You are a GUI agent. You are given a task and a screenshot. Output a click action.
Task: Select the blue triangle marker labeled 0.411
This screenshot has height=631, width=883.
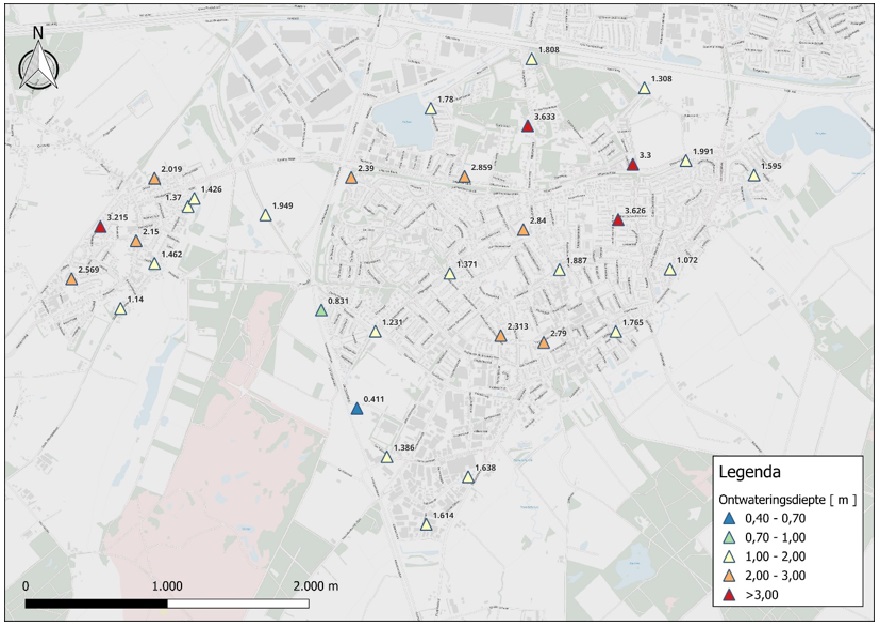click(356, 409)
